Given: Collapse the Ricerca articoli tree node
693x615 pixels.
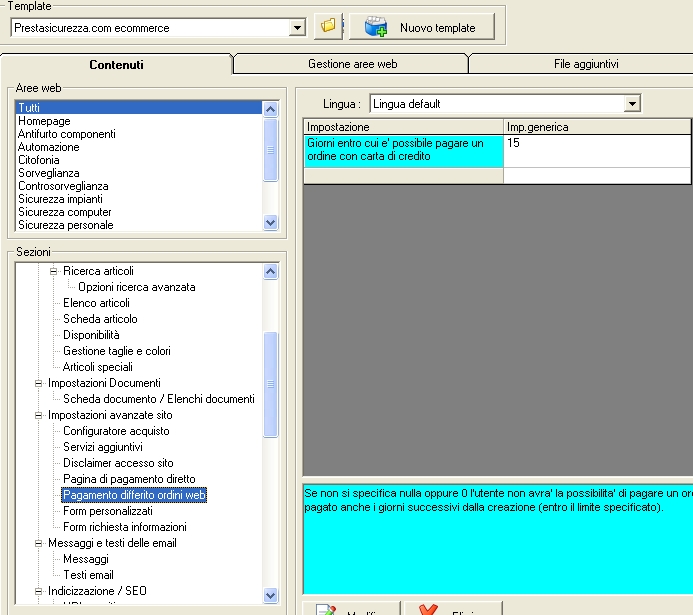Looking at the screenshot, I should point(54,271).
